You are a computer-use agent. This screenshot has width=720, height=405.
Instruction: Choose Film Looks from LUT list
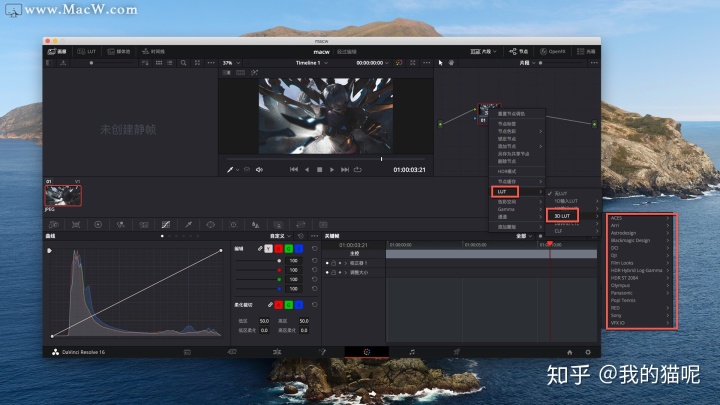coord(640,263)
